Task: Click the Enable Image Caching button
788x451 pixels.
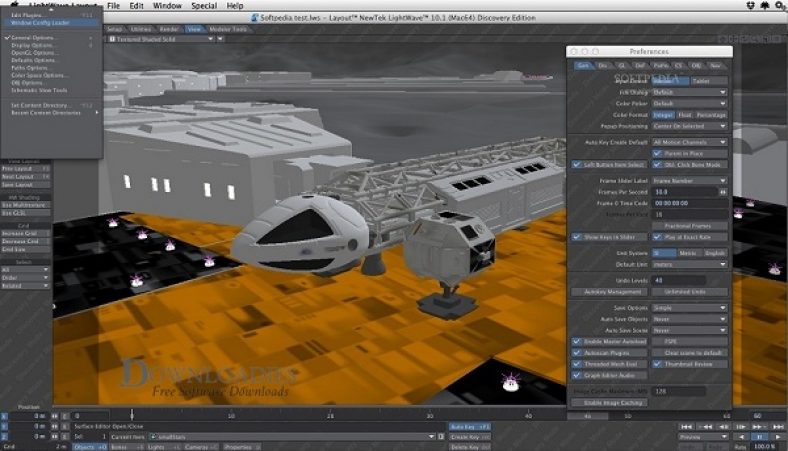Action: click(x=608, y=402)
